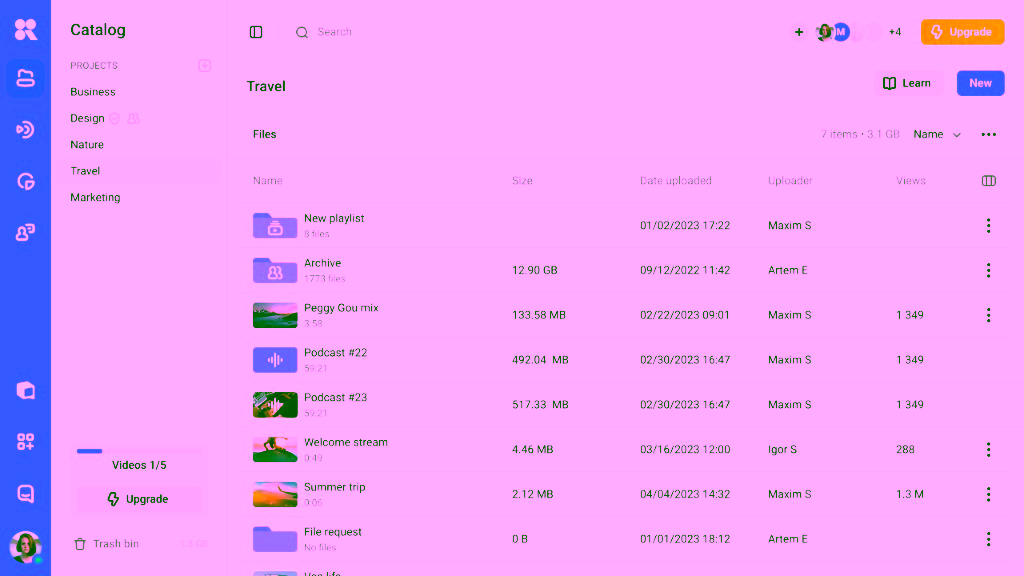Click uploader 'Igor S'

pos(782,449)
